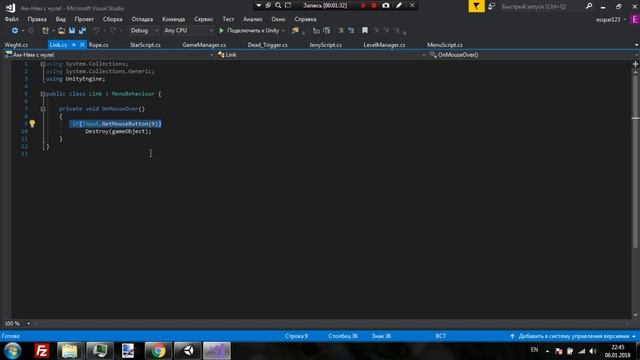Image resolution: width=640 pixels, height=360 pixels.
Task: Click the recorder camera snapshot icon
Action: coord(386,5)
